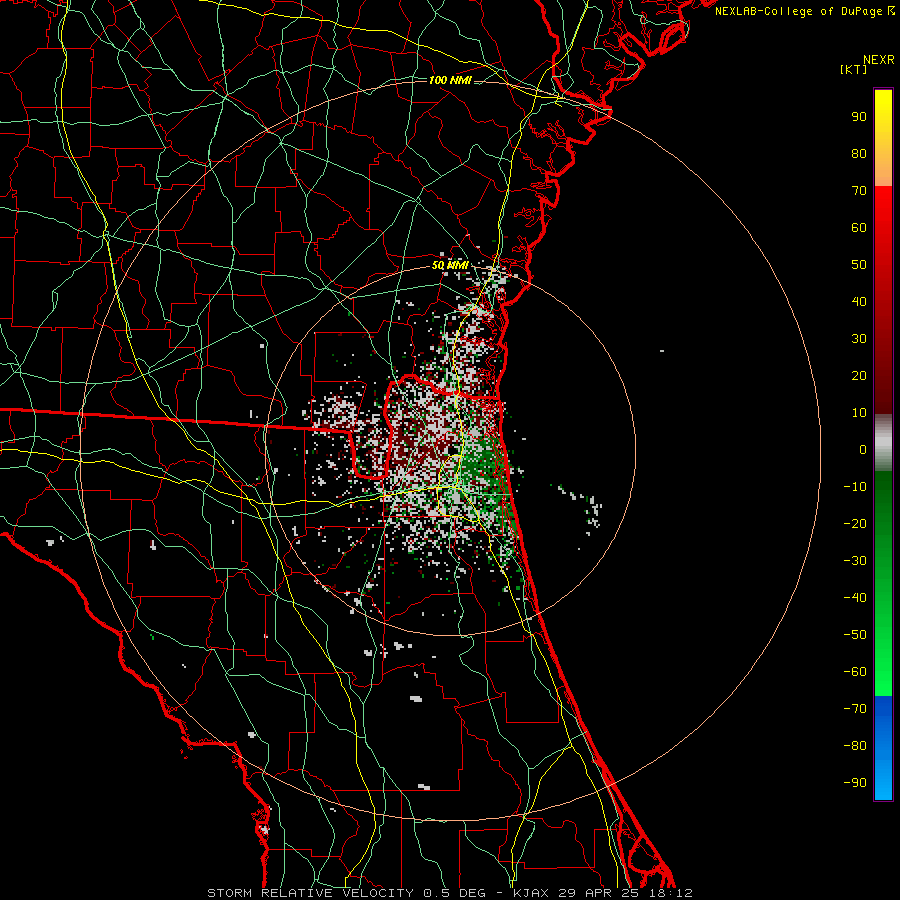Click the -60 scale value
Screen dimensions: 900x900
(855, 672)
